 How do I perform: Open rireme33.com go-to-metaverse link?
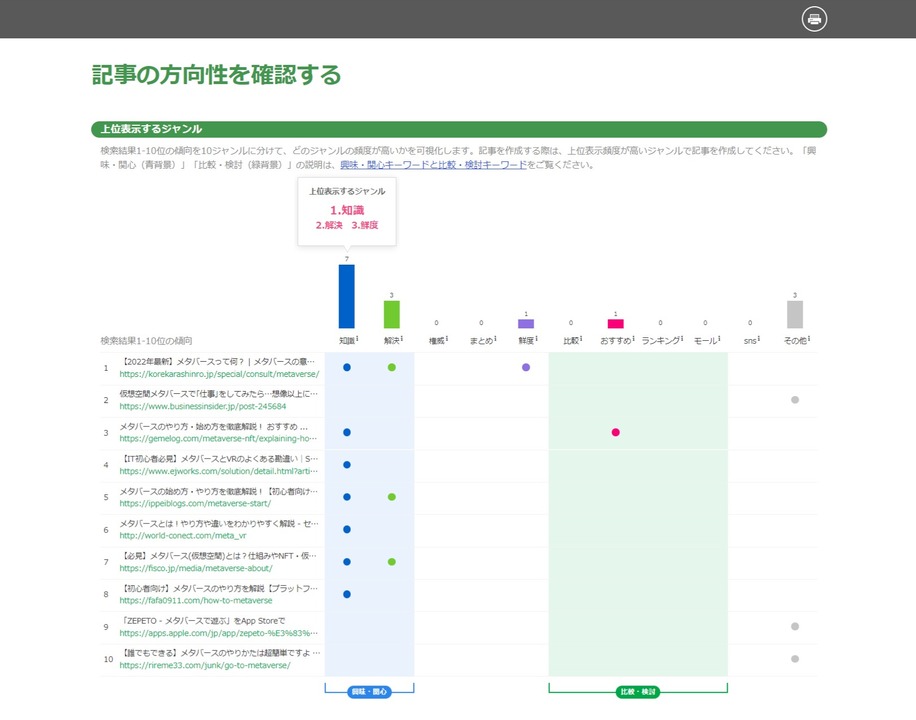pos(204,665)
